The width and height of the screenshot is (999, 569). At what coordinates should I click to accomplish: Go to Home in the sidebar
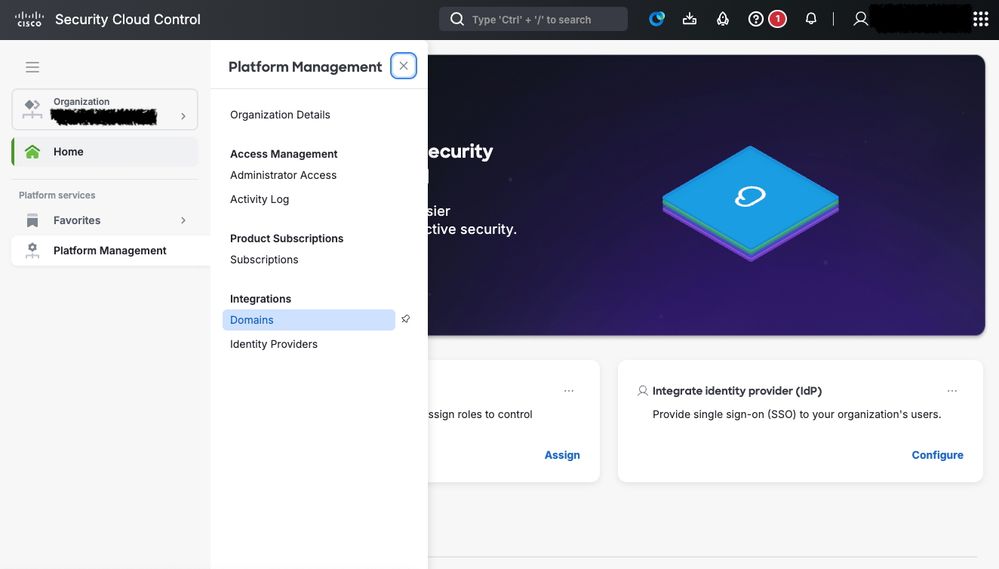pos(105,152)
